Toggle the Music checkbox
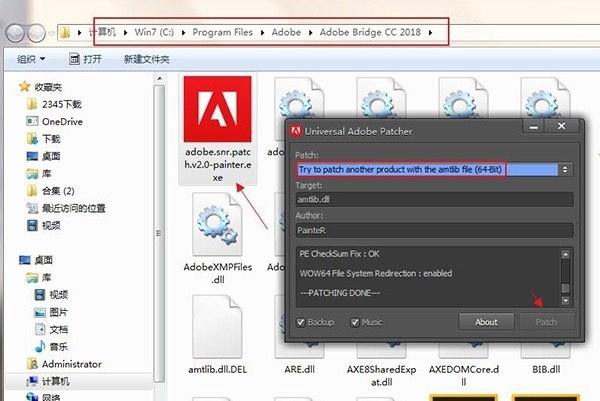This screenshot has width=600, height=401. pyautogui.click(x=355, y=322)
